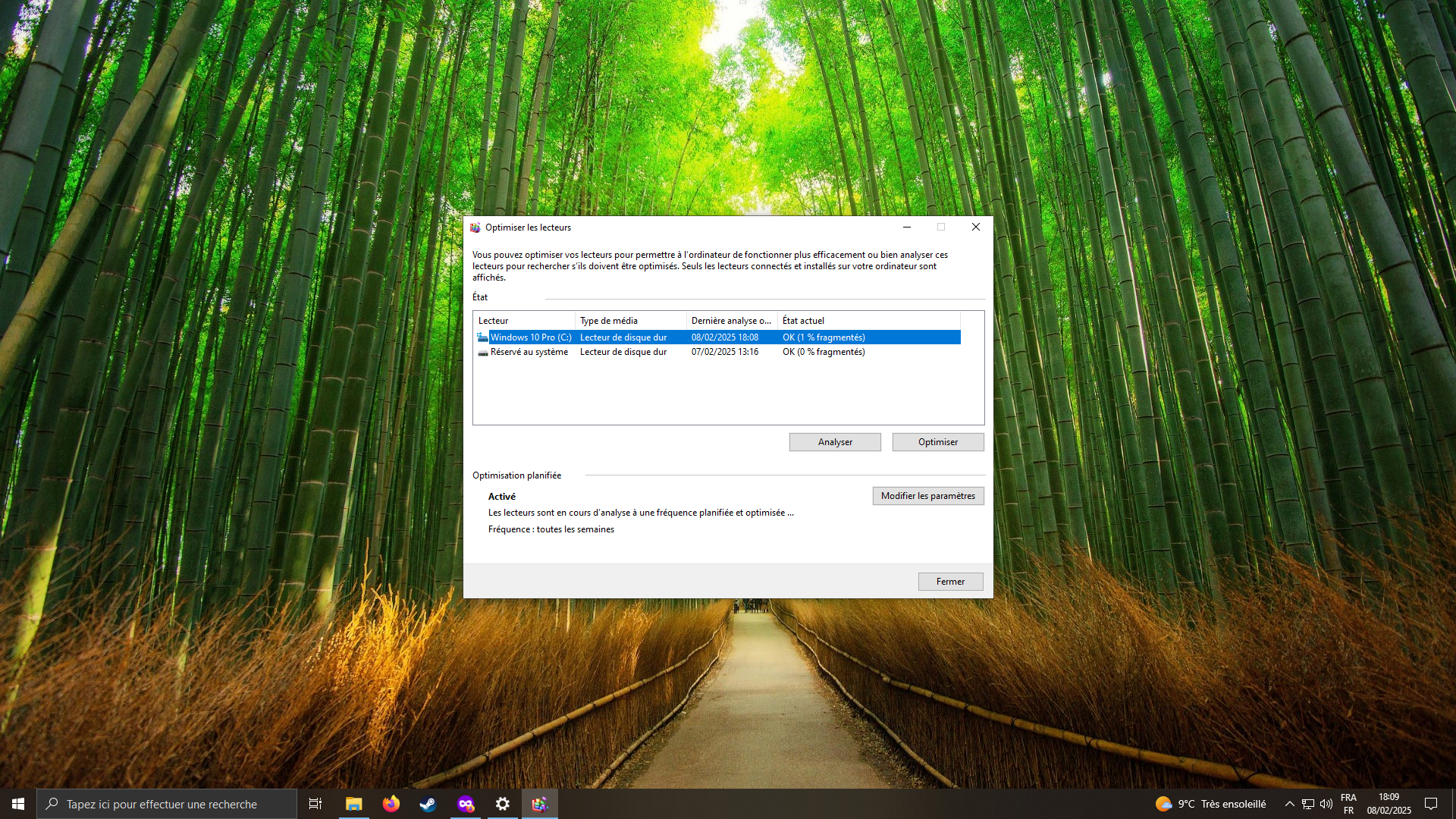Click the Lecteur column header
The height and width of the screenshot is (819, 1456).
click(524, 321)
